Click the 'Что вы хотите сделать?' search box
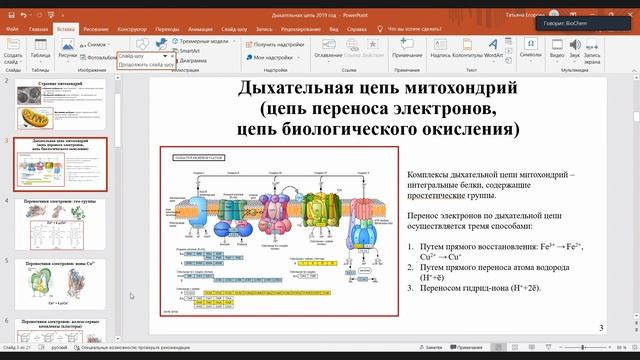This screenshot has height=360, width=640. pos(414,29)
